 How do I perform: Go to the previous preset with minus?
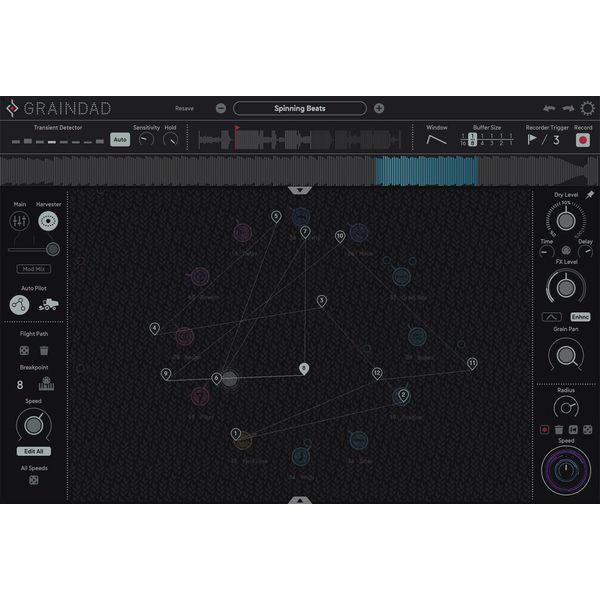click(221, 108)
